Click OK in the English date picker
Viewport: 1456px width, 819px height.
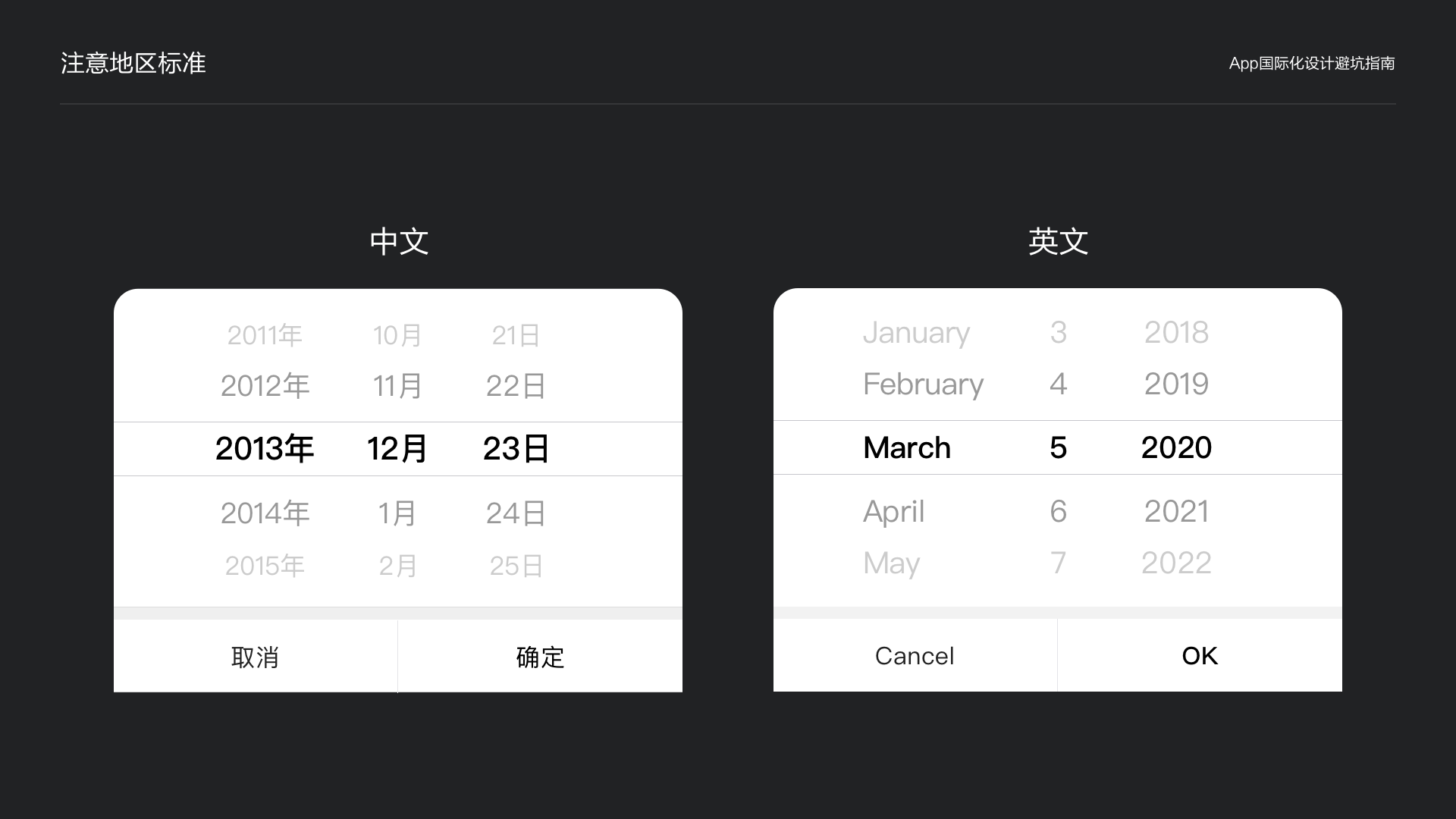[x=1199, y=655]
